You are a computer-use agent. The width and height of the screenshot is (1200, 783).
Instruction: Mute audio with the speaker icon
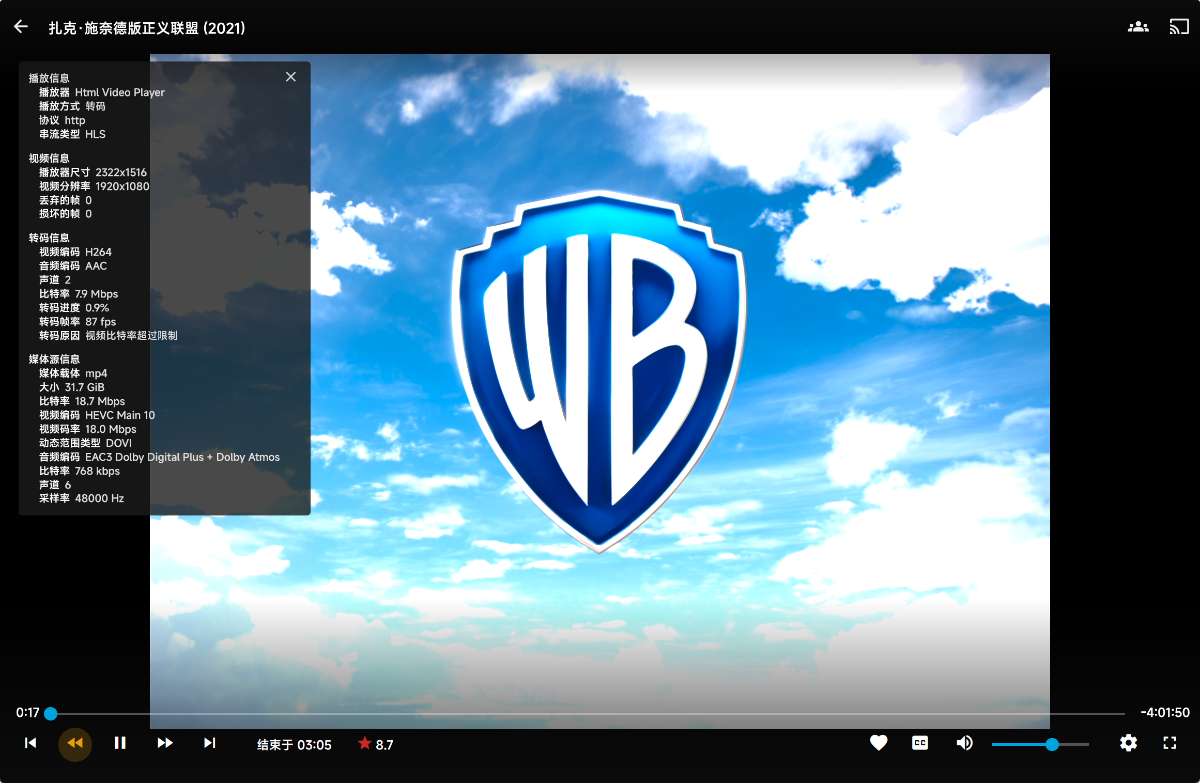[964, 743]
